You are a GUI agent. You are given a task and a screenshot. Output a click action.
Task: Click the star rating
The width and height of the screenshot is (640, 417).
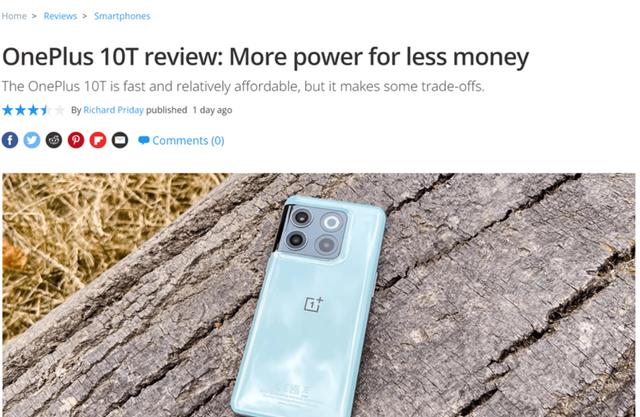point(33,110)
